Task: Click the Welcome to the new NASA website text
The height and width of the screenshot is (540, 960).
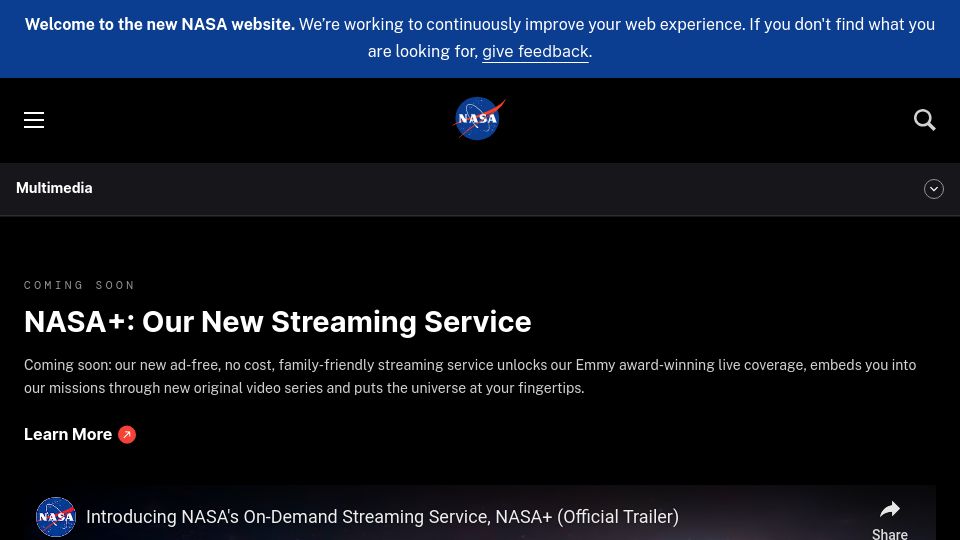Action: pos(160,24)
